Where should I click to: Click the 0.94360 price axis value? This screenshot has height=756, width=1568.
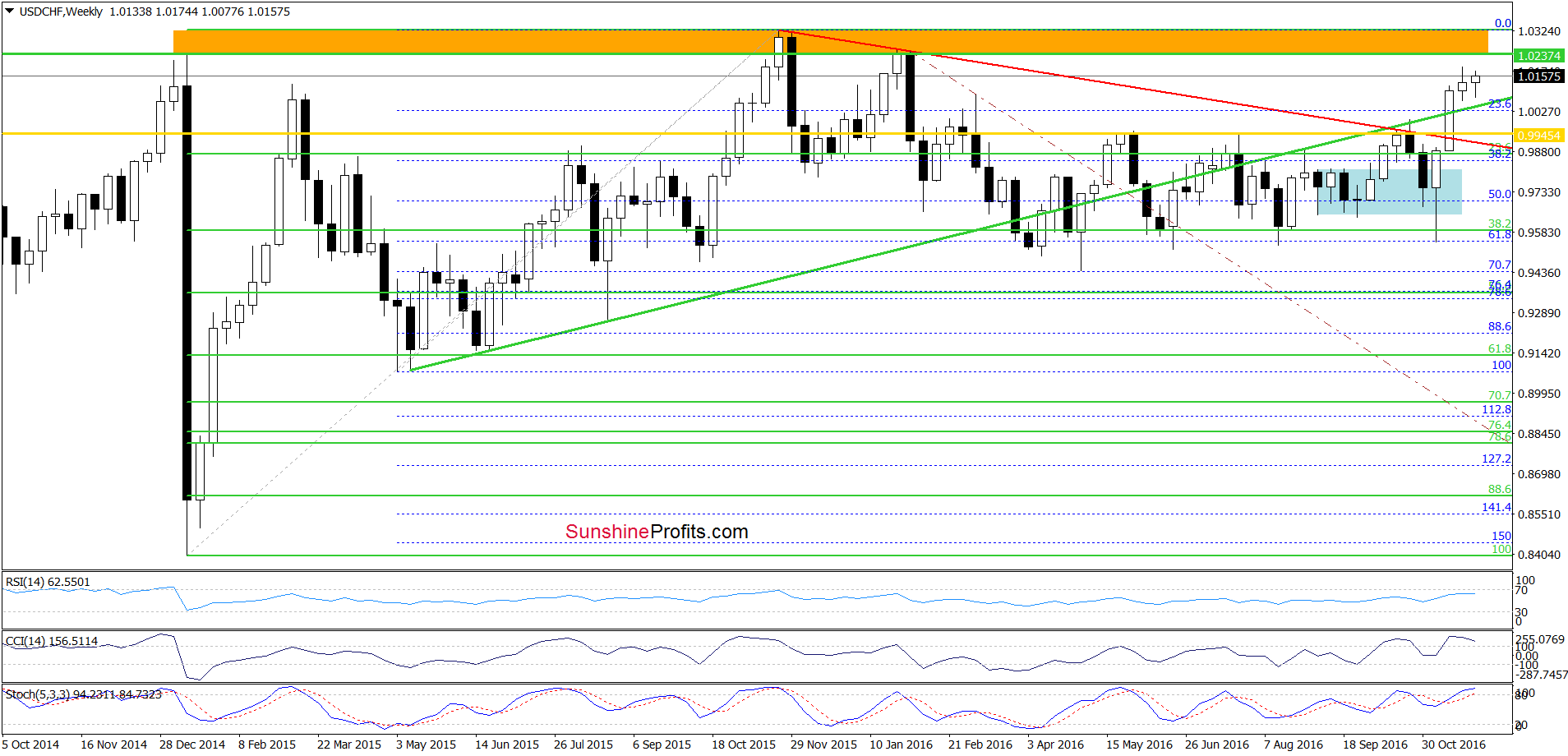[1538, 273]
